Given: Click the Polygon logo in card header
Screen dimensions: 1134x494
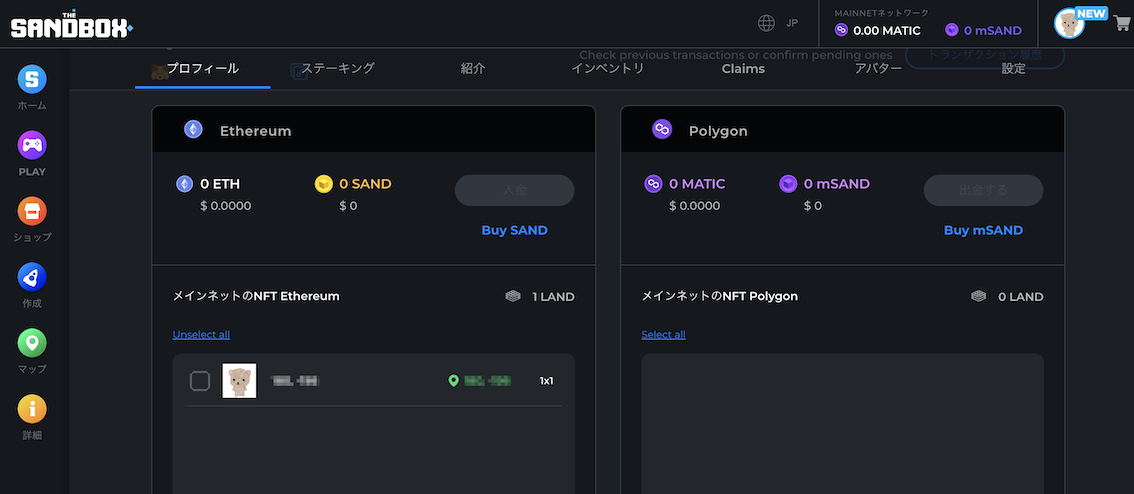Looking at the screenshot, I should 662,129.
